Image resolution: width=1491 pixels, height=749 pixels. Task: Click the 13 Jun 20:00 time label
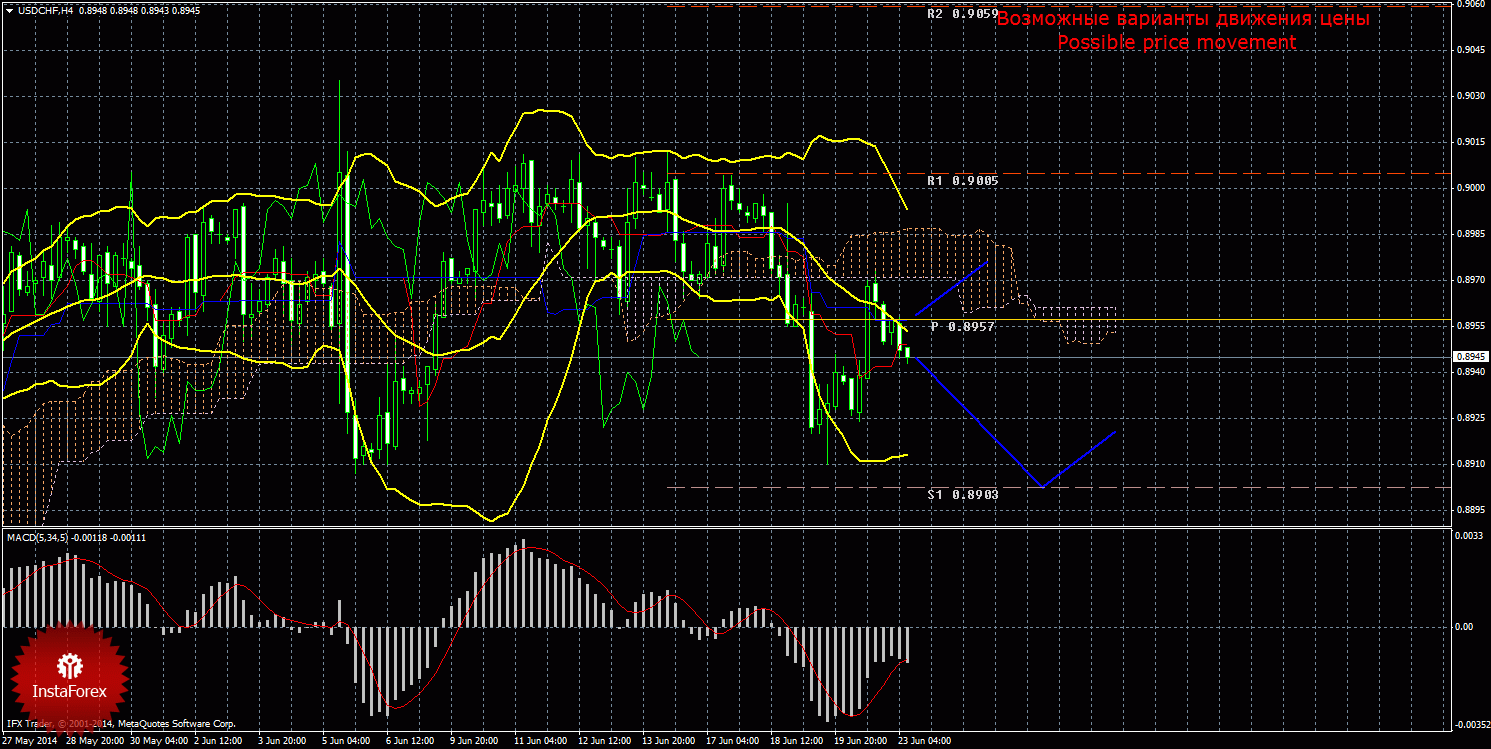(x=669, y=742)
